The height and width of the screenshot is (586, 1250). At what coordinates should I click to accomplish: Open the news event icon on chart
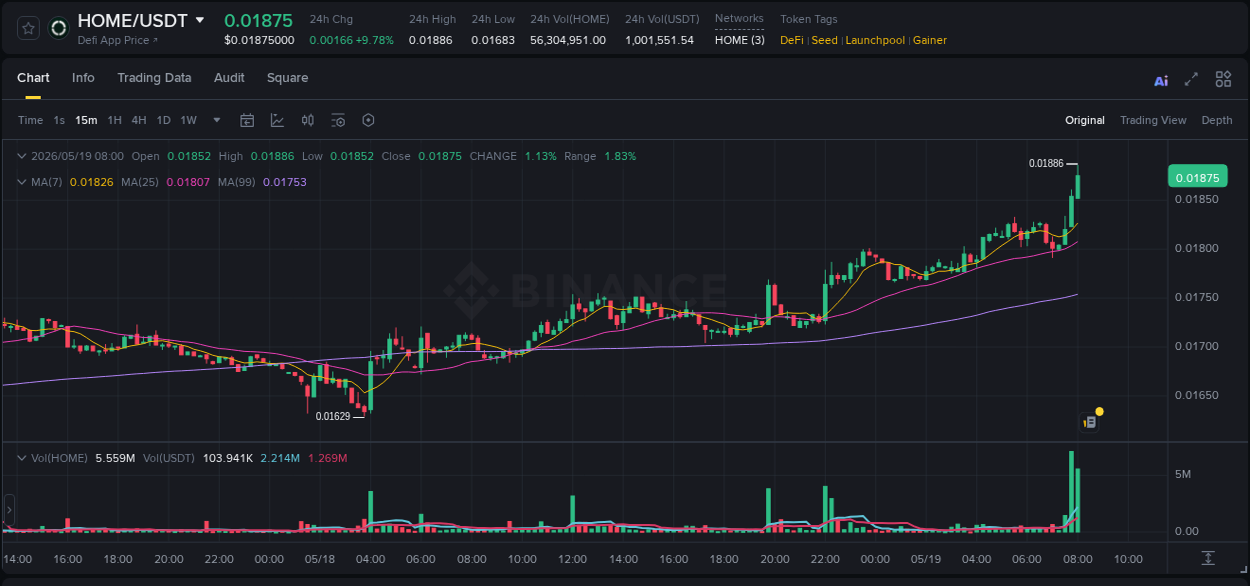[x=1090, y=422]
